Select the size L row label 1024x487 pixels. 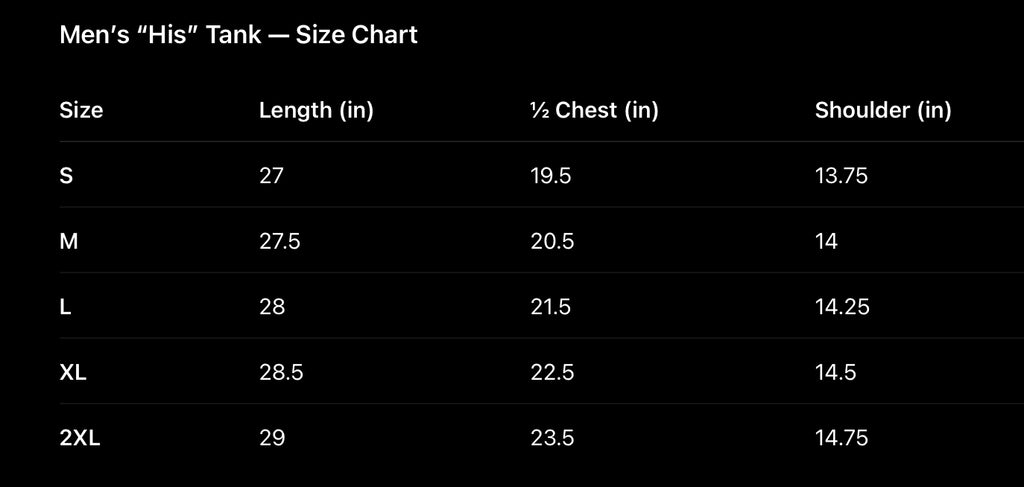tap(65, 307)
